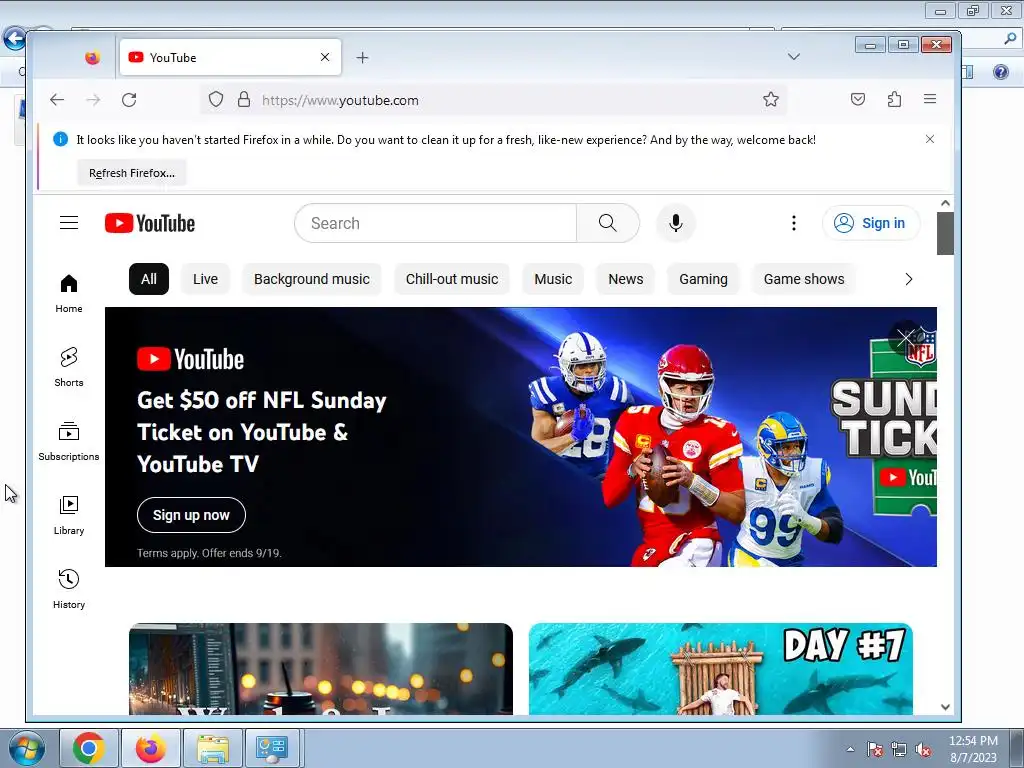
Task: Filter by Chill-out music chip
Action: tap(452, 279)
